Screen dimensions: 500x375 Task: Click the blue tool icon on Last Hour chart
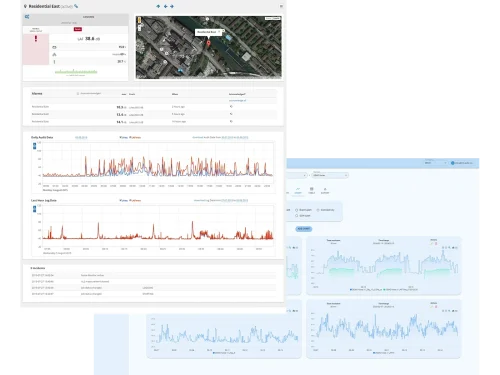tap(34, 209)
